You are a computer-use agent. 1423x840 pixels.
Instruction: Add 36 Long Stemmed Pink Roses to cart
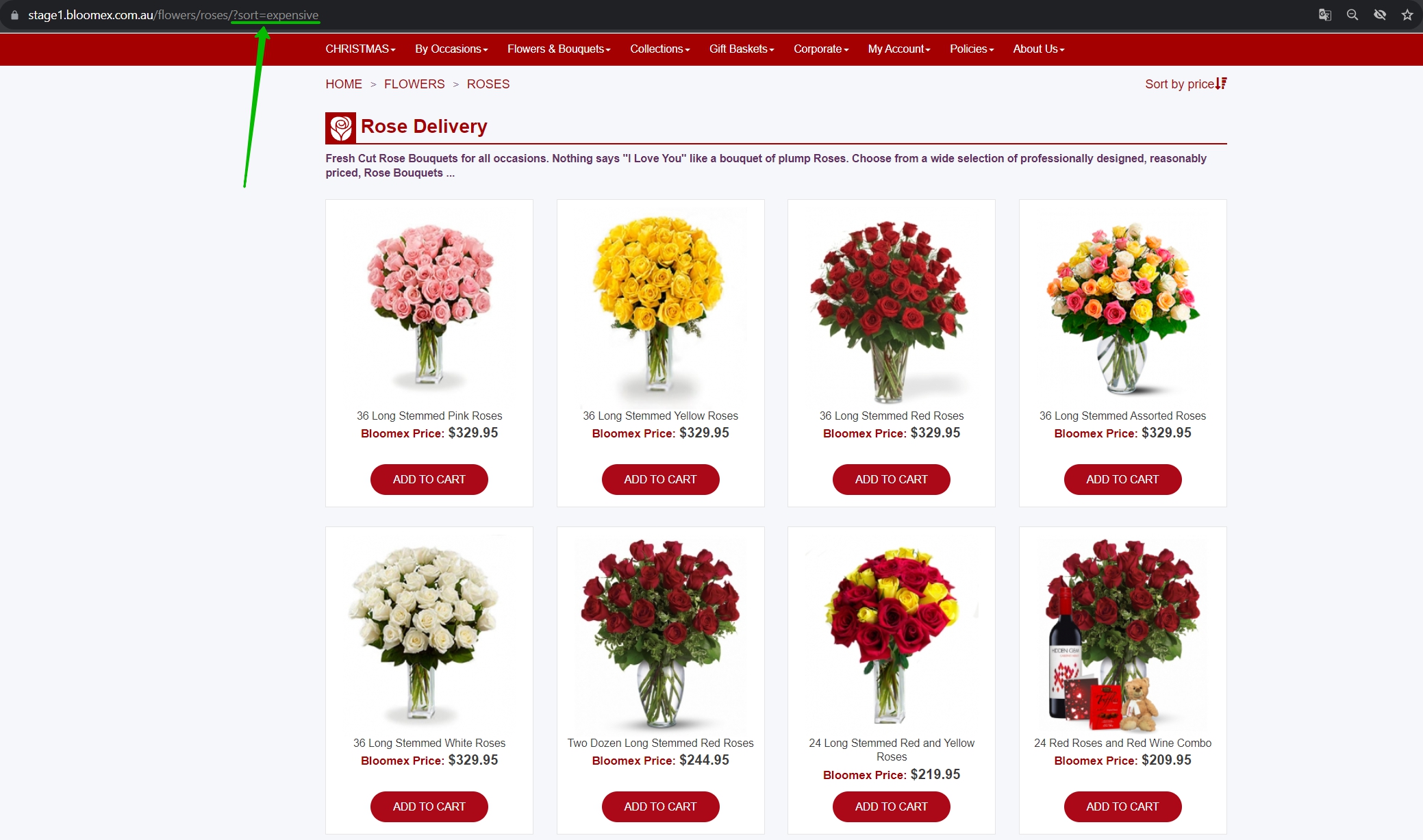tap(429, 479)
